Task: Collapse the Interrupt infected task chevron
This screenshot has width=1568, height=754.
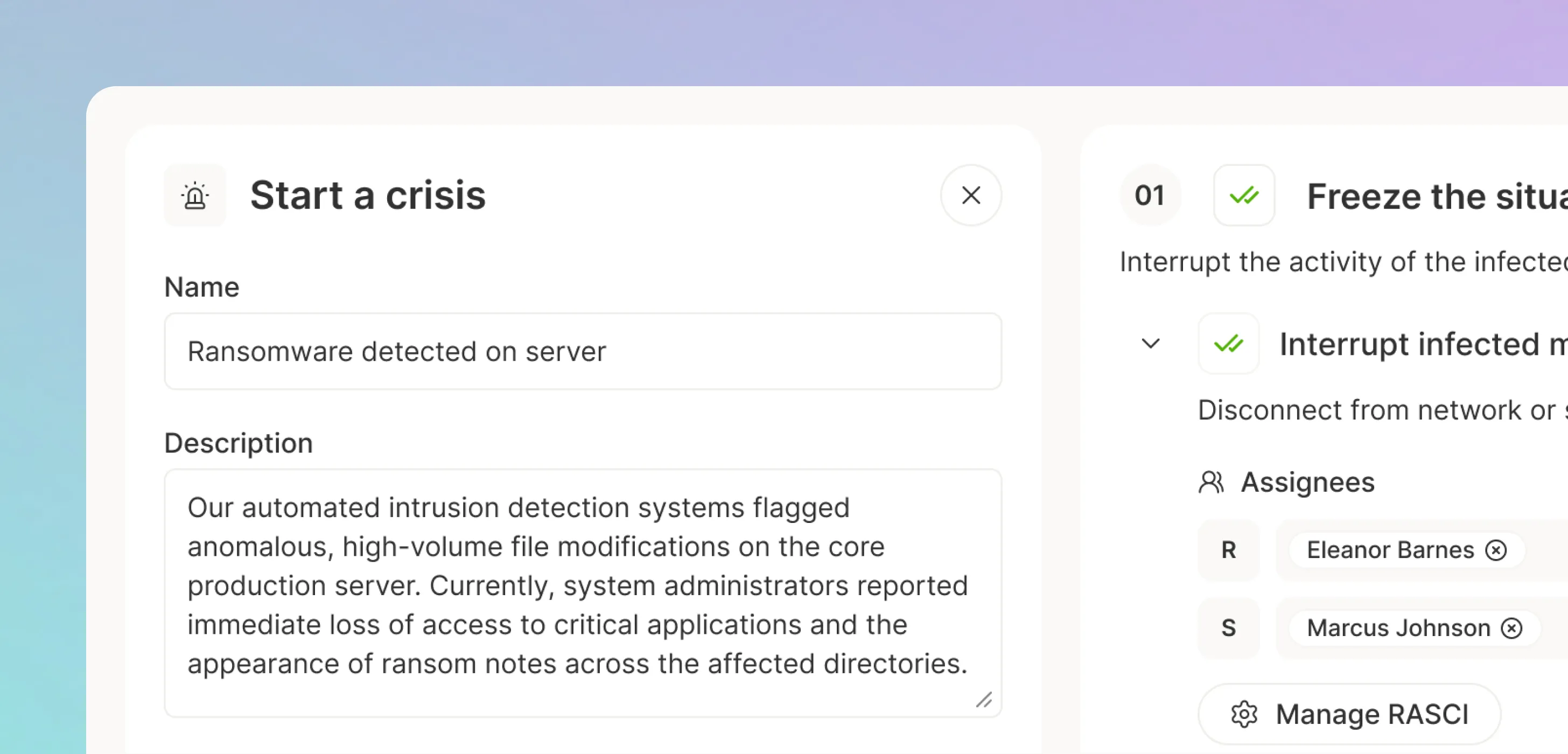Action: tap(1150, 344)
